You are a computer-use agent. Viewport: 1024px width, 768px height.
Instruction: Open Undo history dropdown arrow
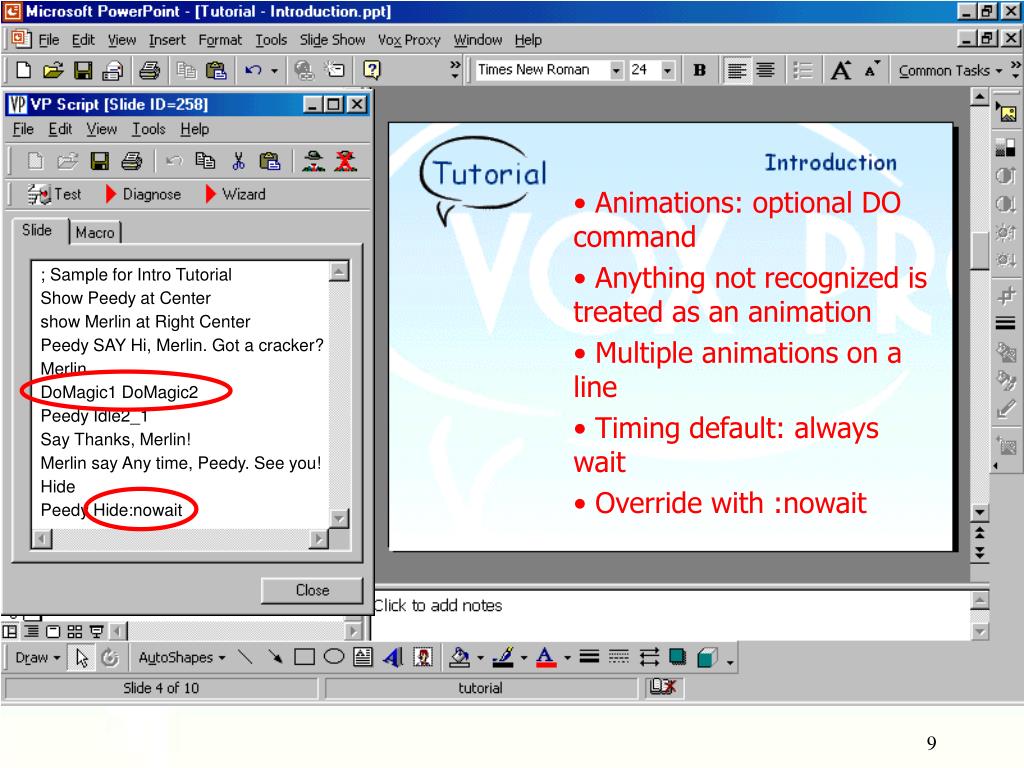click(x=274, y=70)
